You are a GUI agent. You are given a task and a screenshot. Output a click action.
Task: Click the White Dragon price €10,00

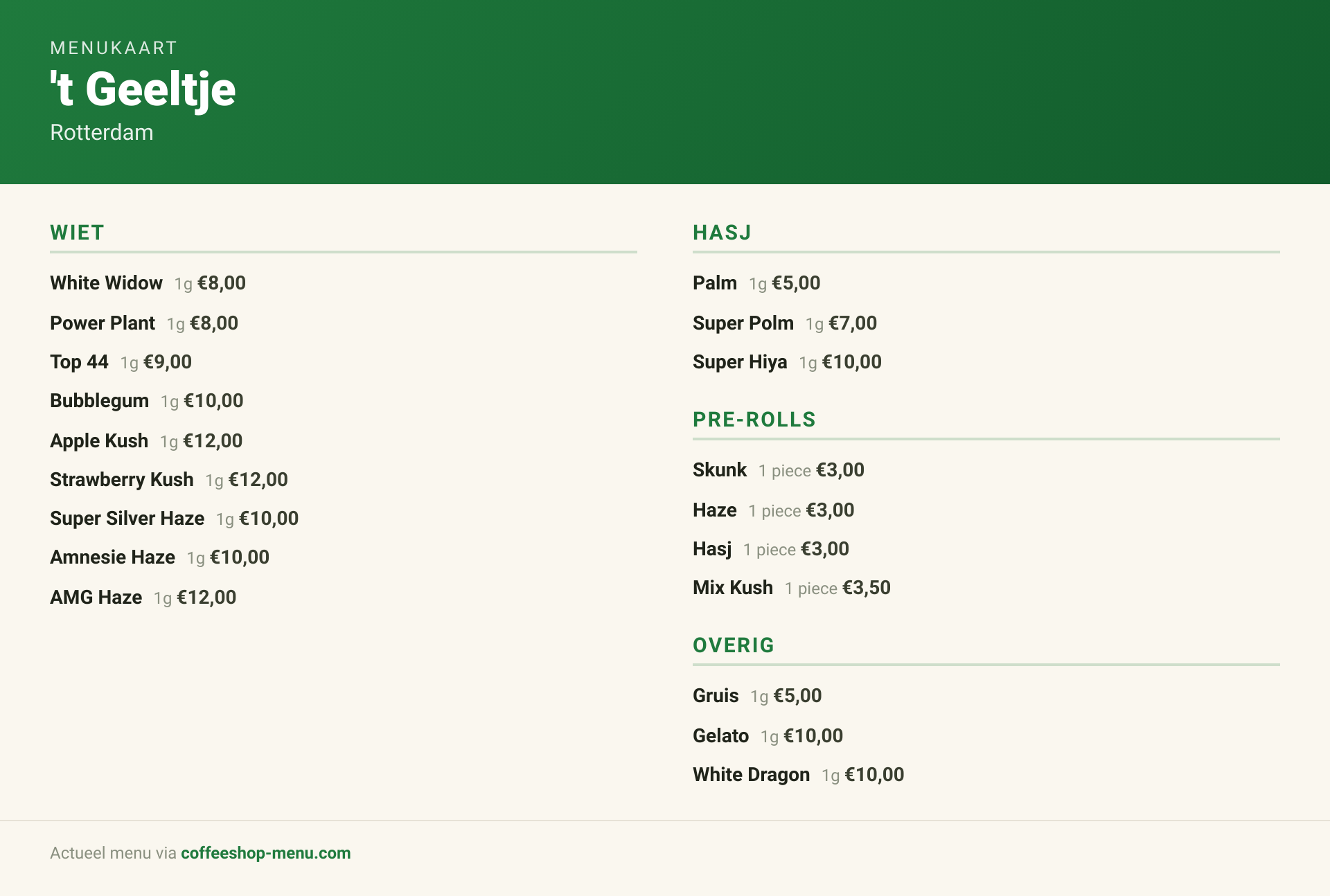click(874, 775)
